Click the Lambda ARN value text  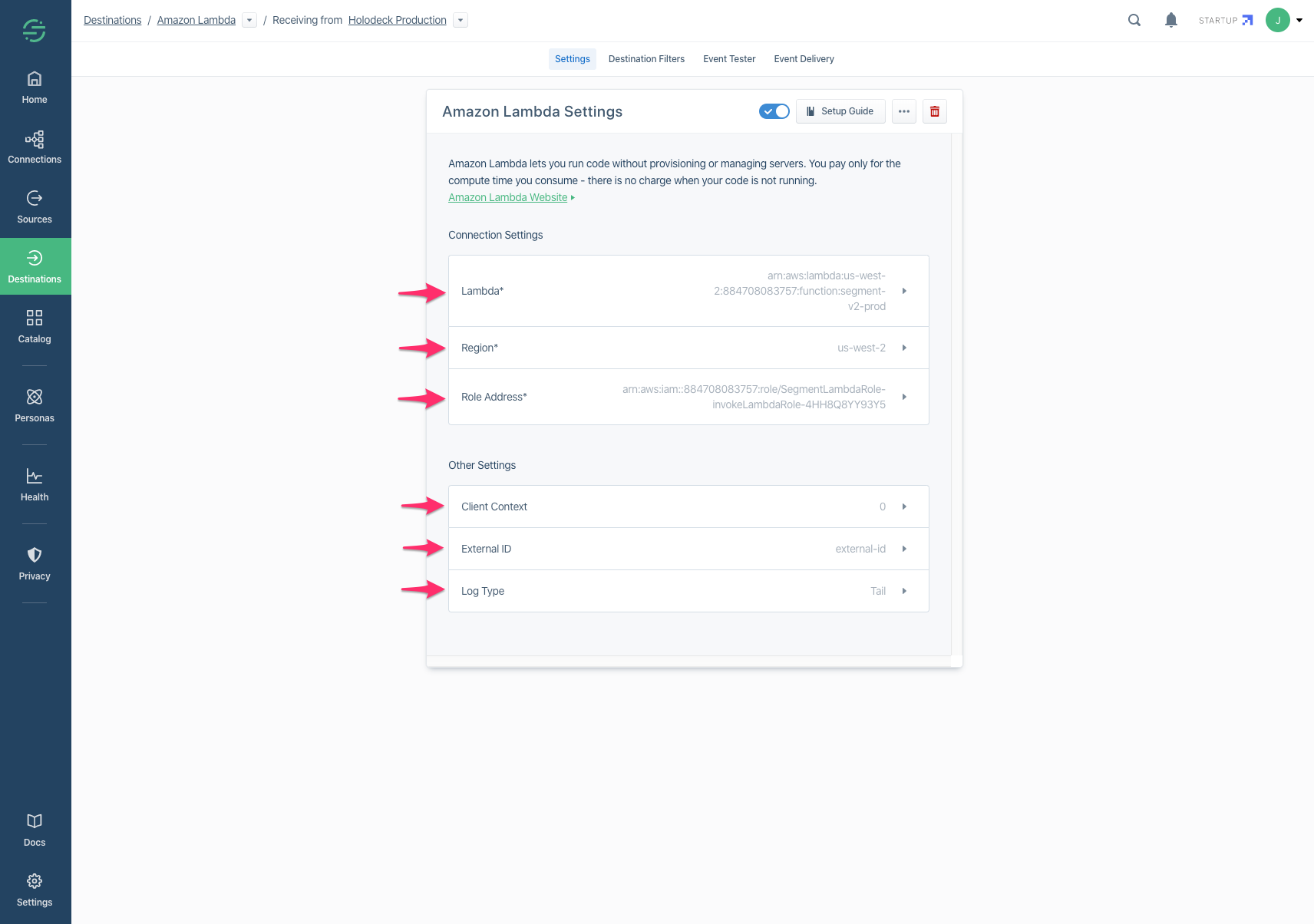click(x=800, y=291)
